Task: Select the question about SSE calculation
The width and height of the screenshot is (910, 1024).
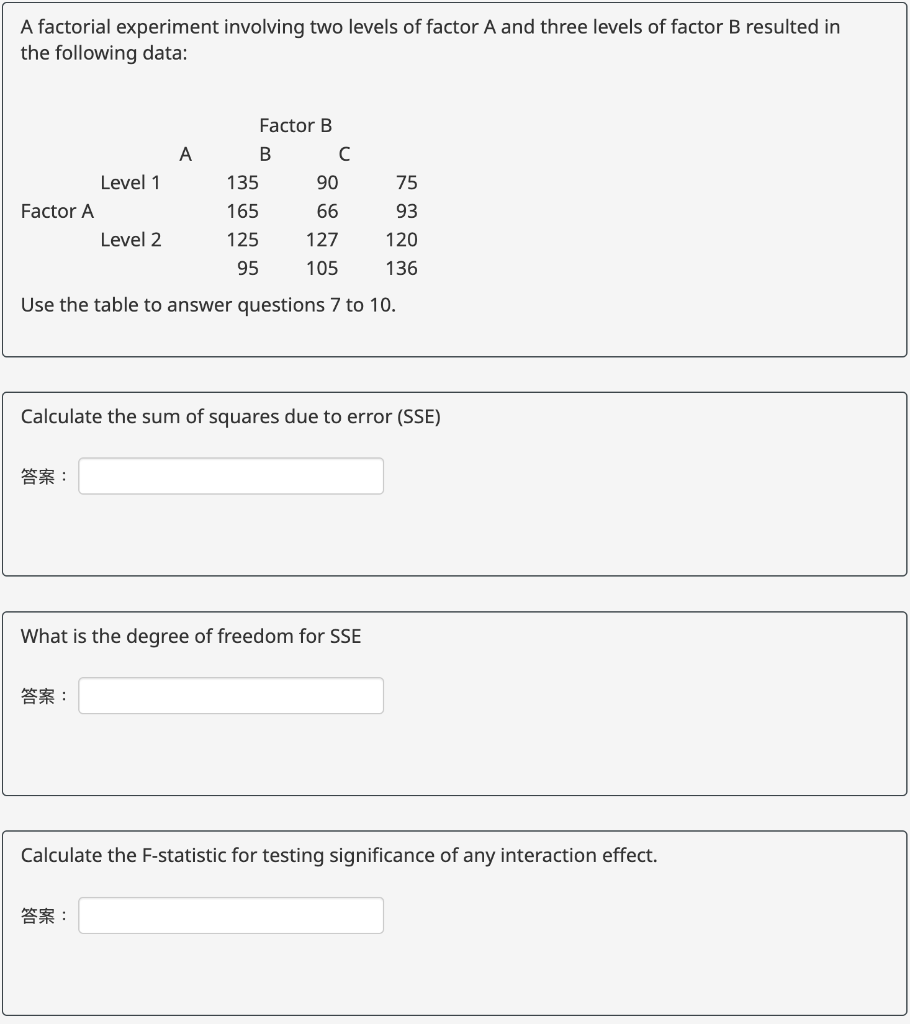Action: (x=229, y=416)
